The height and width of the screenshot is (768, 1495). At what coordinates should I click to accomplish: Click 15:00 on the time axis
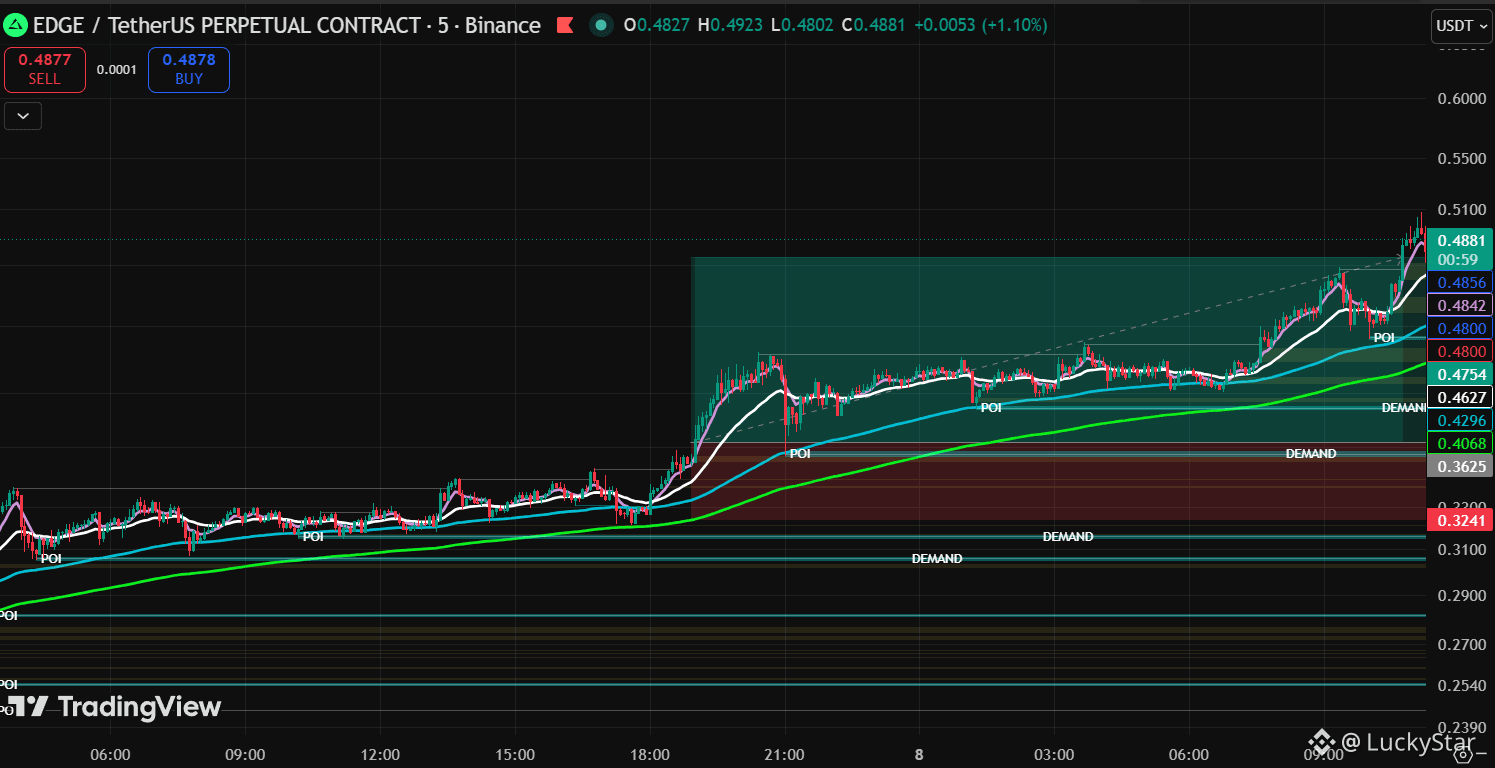click(515, 754)
